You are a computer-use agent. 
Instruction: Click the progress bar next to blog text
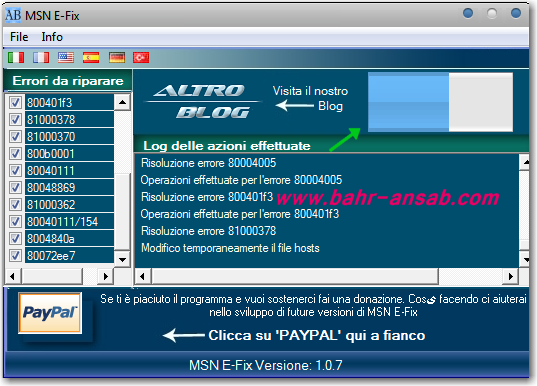(440, 102)
